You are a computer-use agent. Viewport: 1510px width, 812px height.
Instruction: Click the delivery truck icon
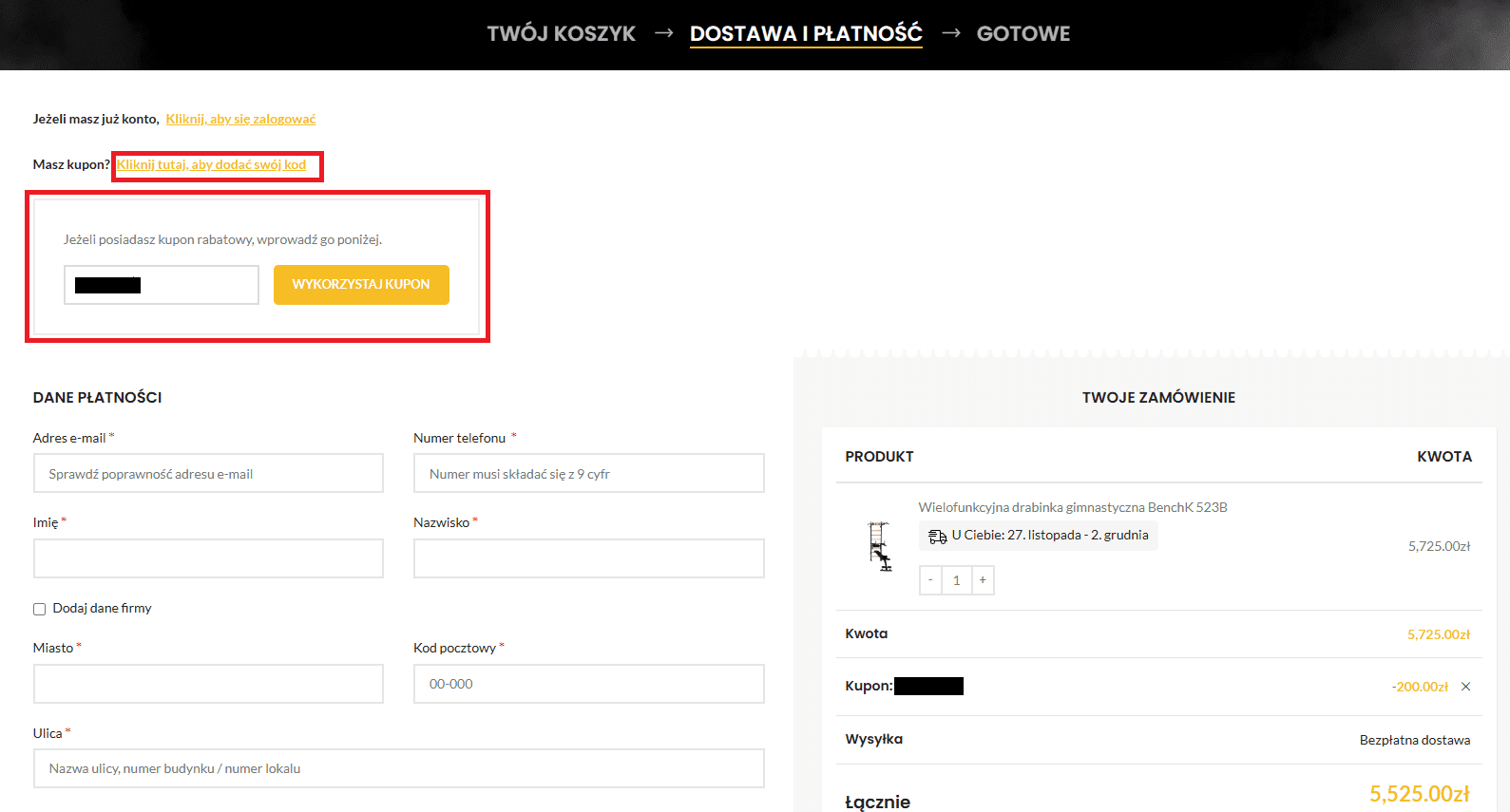click(937, 537)
